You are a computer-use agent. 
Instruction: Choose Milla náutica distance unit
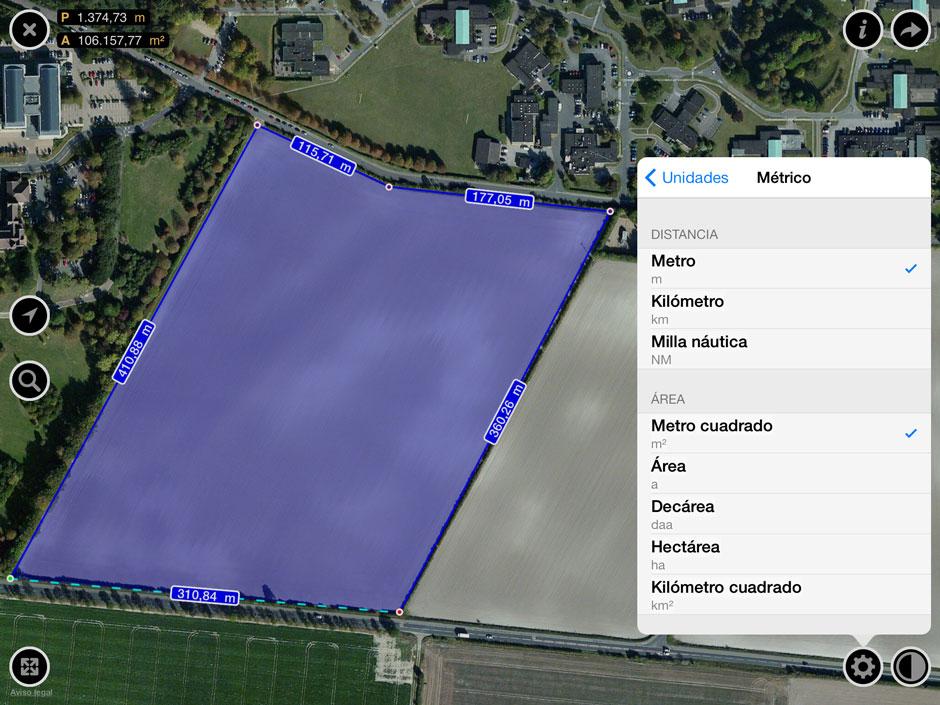pos(783,349)
